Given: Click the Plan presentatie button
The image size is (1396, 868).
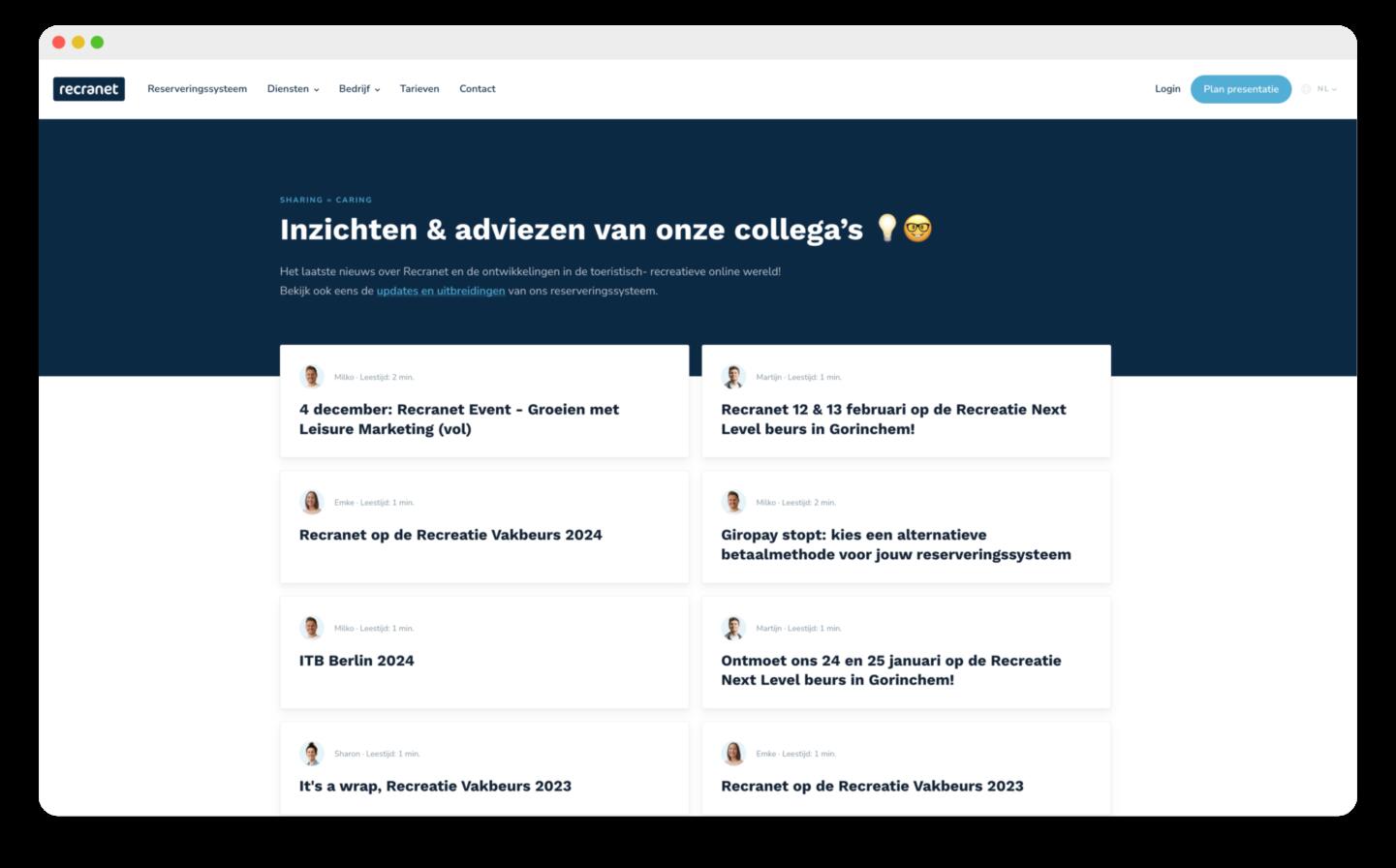Looking at the screenshot, I should point(1240,89).
